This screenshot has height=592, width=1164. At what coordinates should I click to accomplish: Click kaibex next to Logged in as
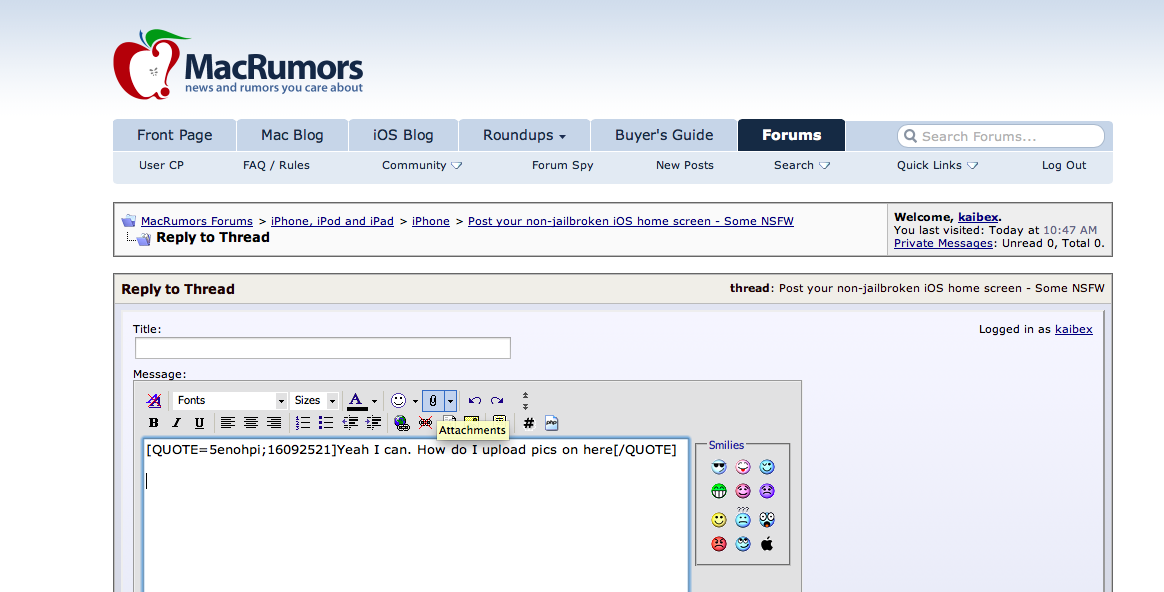[x=1073, y=329]
